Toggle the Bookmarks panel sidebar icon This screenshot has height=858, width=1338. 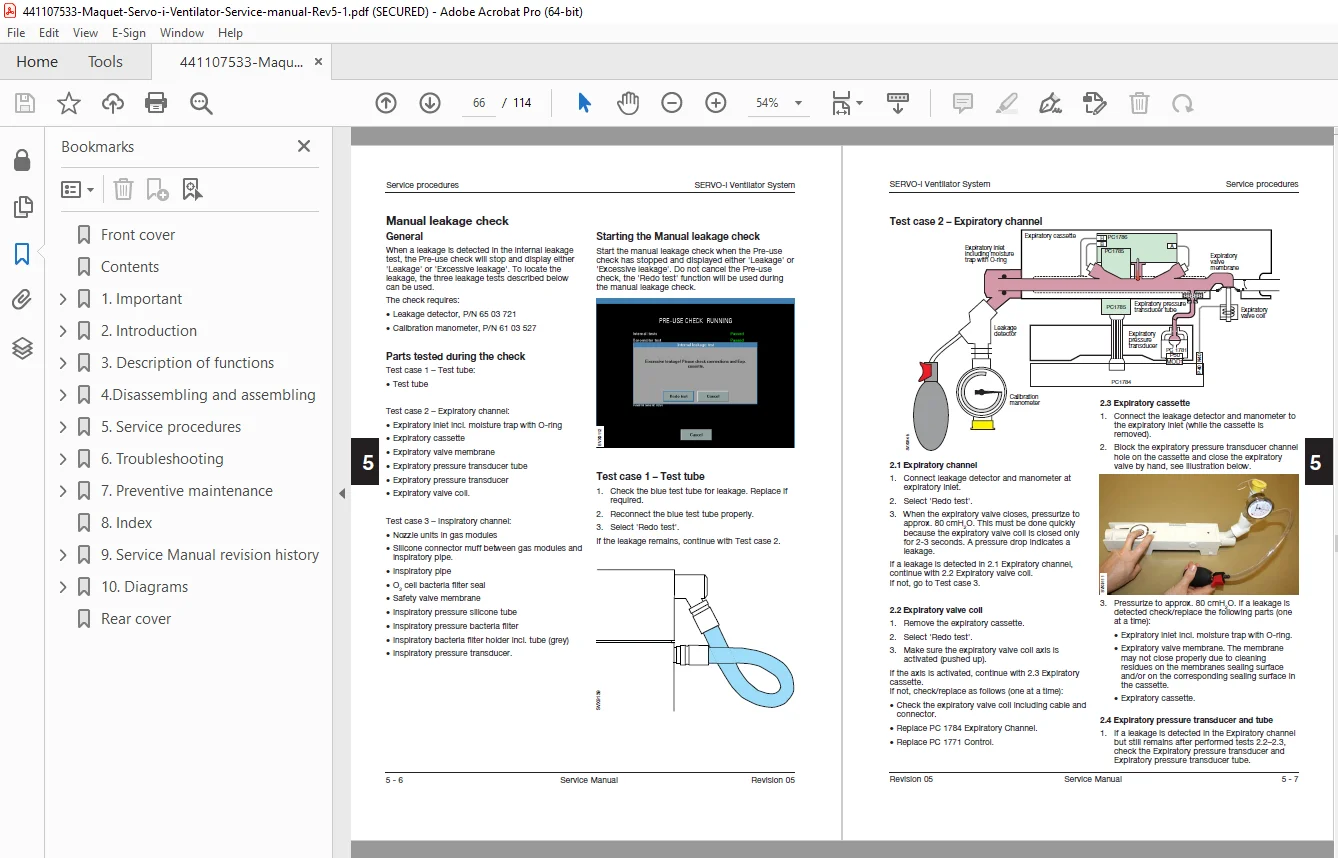[22, 254]
